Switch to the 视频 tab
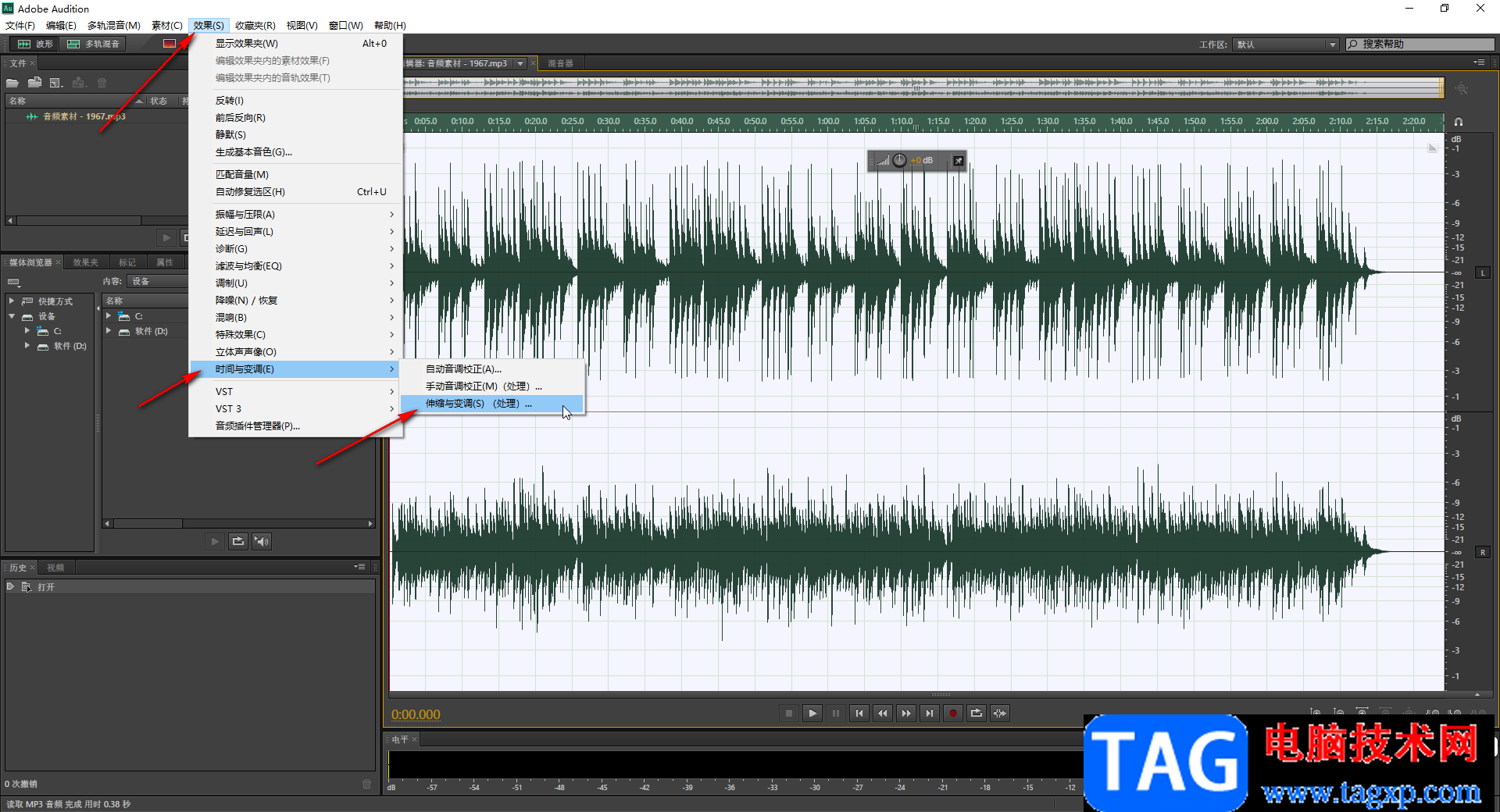 (55, 568)
